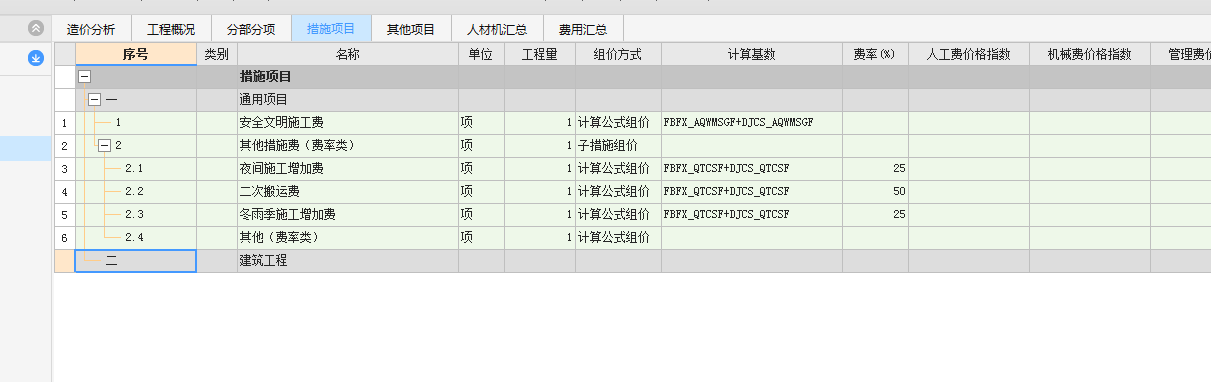Screen dimensions: 1211x382
Task: Open the 造价分析 tab
Action: pos(91,29)
